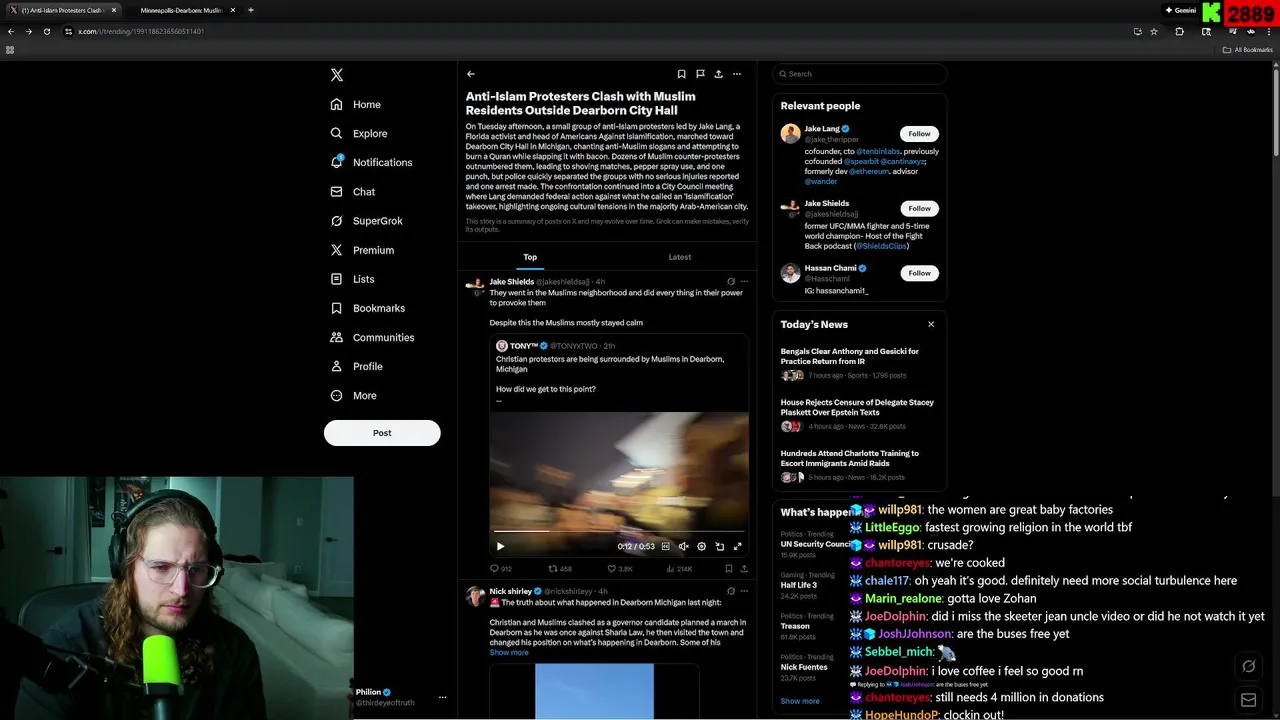1280x720 pixels.
Task: Switch to the Top tab
Action: point(530,257)
